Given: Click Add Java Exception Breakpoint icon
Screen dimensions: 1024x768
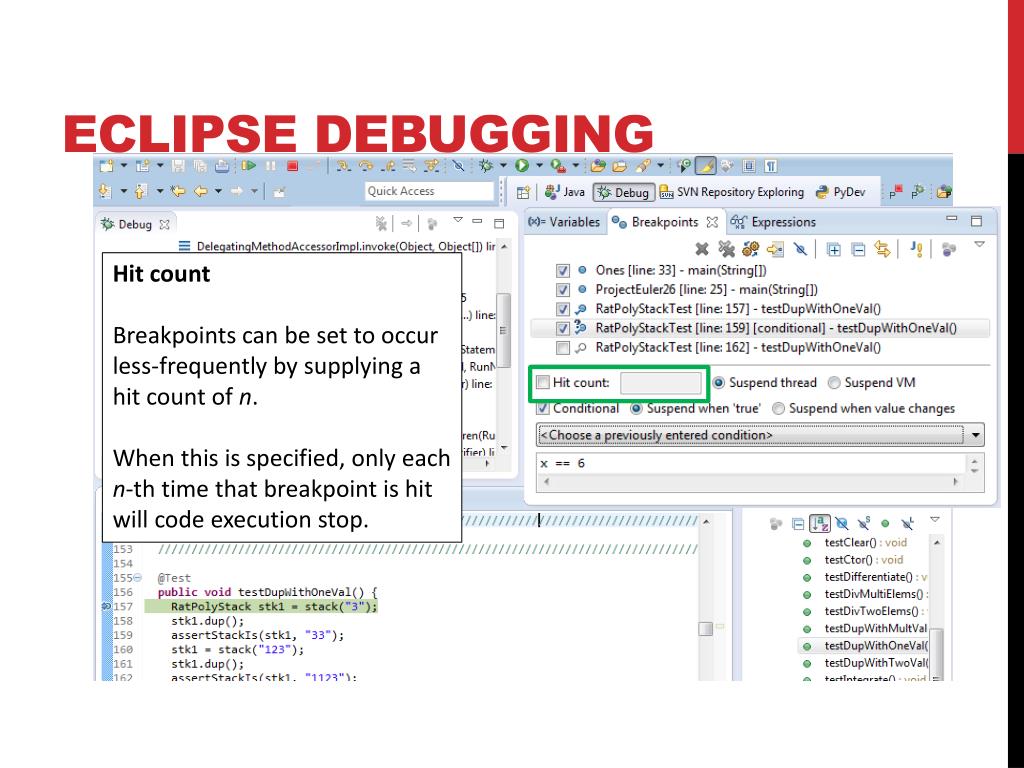Looking at the screenshot, I should 916,249.
